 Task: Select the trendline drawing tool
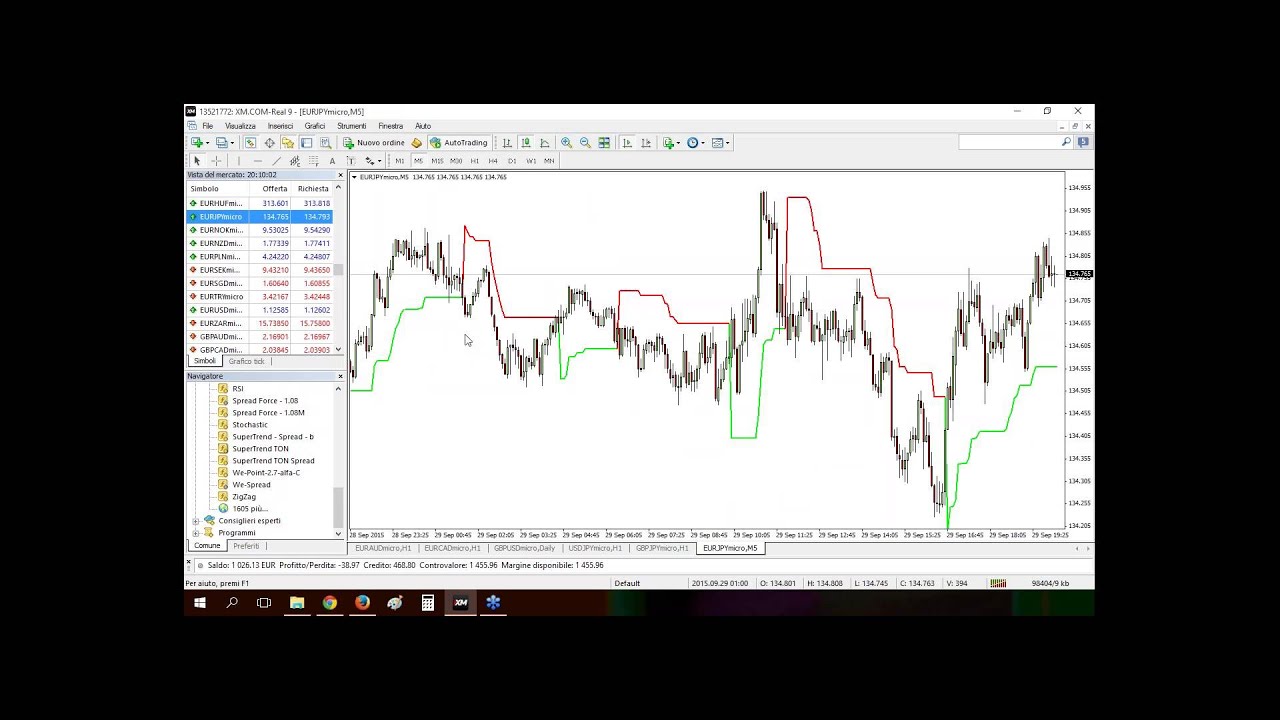[x=276, y=161]
